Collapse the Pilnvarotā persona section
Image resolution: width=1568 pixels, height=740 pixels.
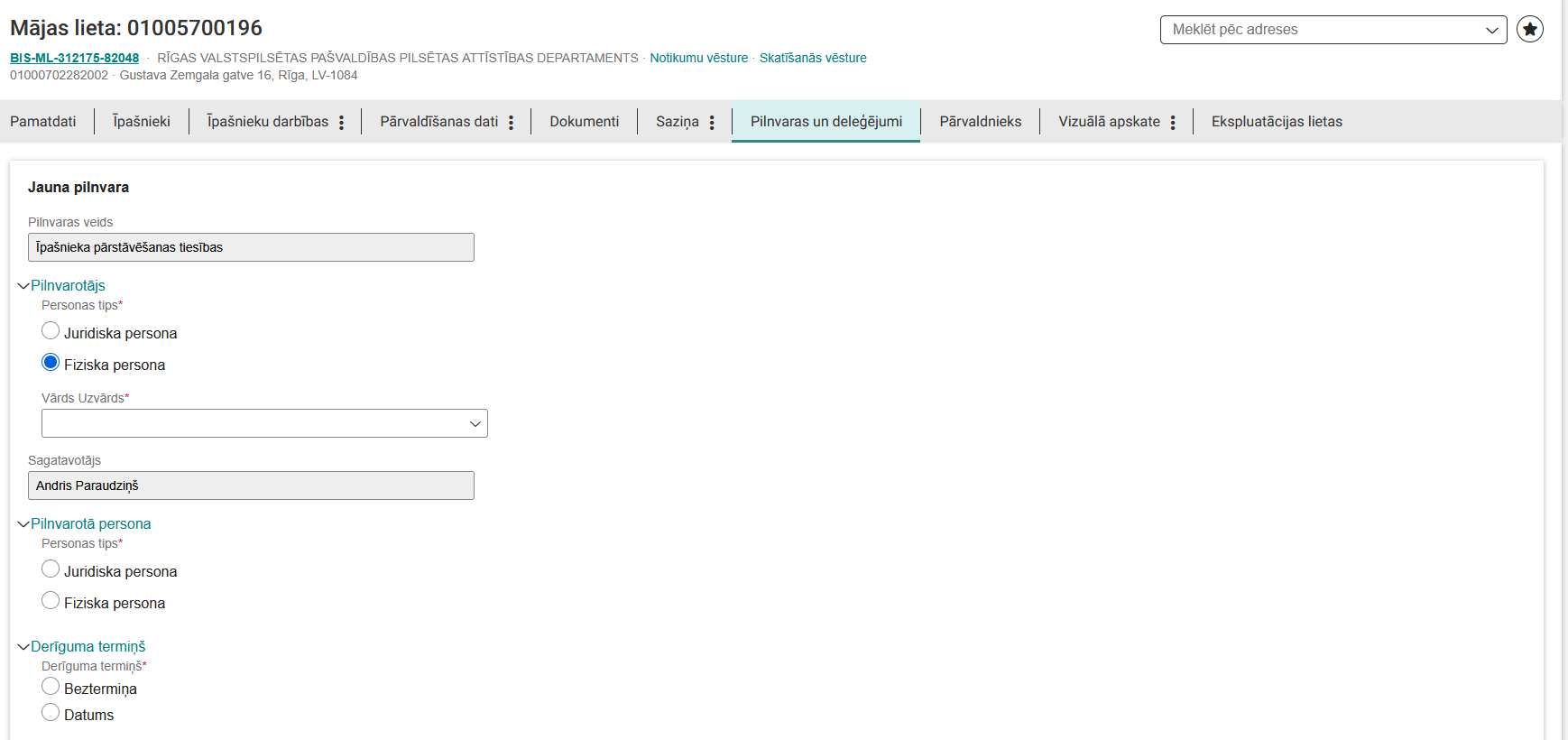coord(23,524)
